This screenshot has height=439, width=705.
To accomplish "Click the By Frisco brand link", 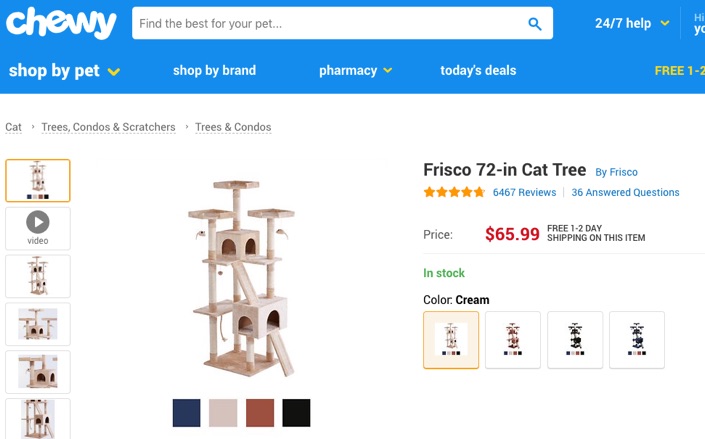I will [616, 172].
